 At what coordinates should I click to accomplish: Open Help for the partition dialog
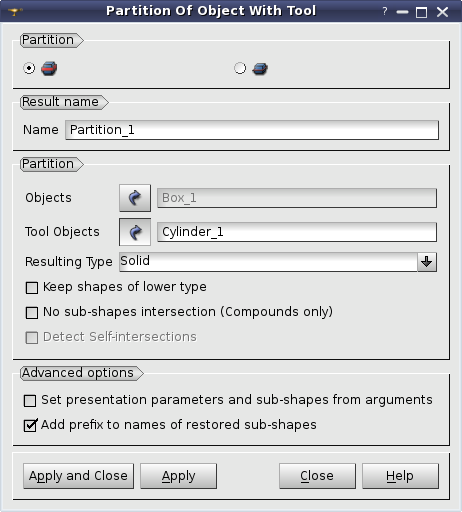point(400,476)
